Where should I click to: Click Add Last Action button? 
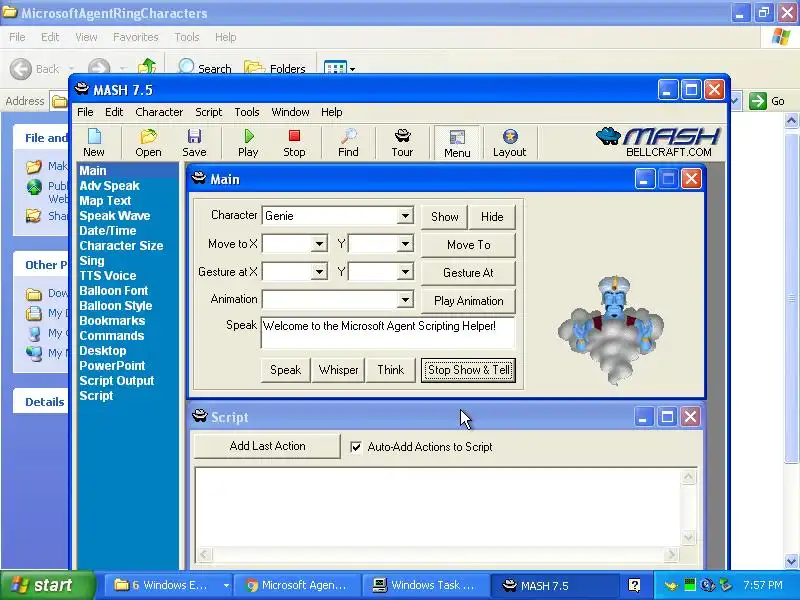(x=267, y=446)
